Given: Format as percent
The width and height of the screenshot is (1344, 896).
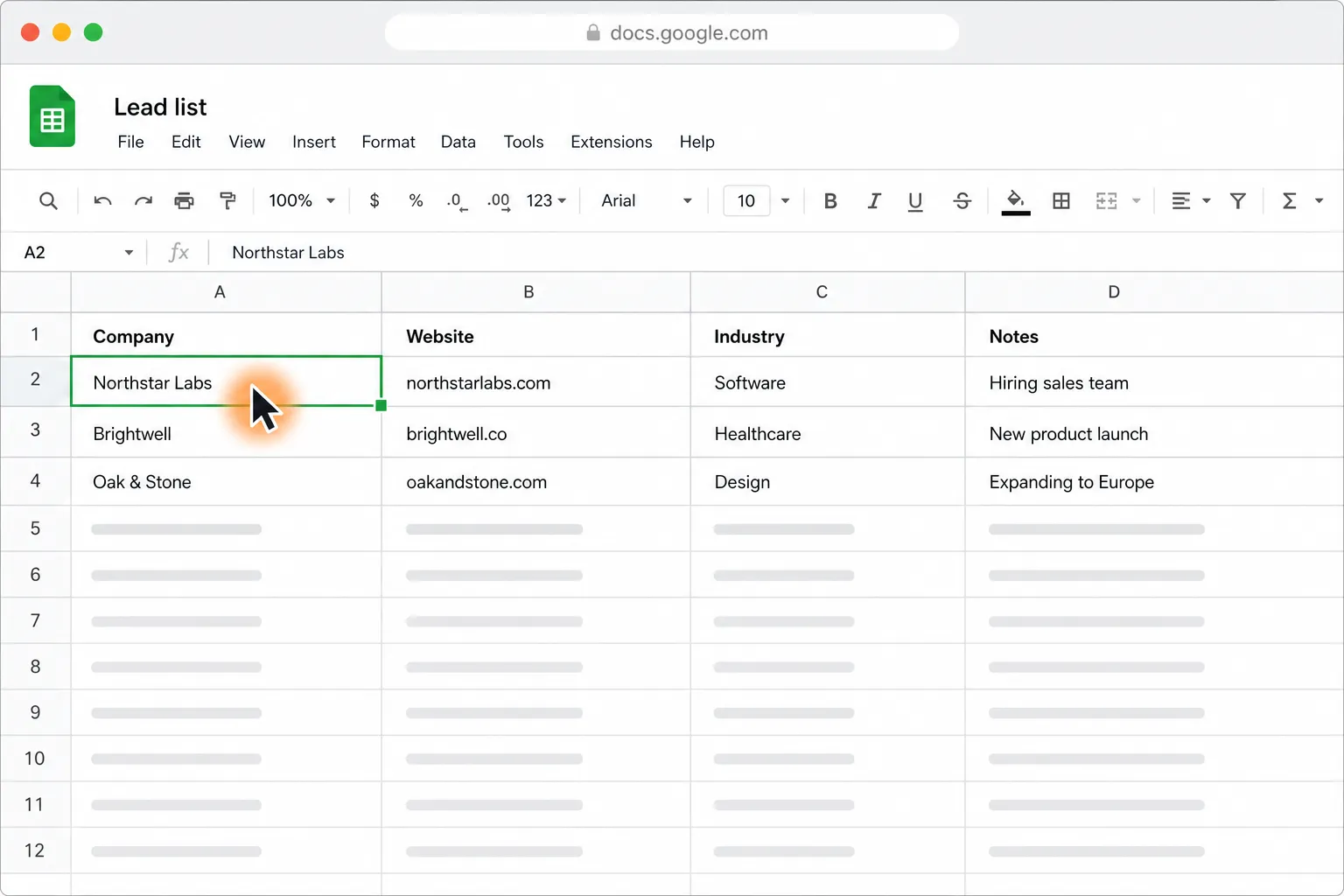Looking at the screenshot, I should 416,201.
